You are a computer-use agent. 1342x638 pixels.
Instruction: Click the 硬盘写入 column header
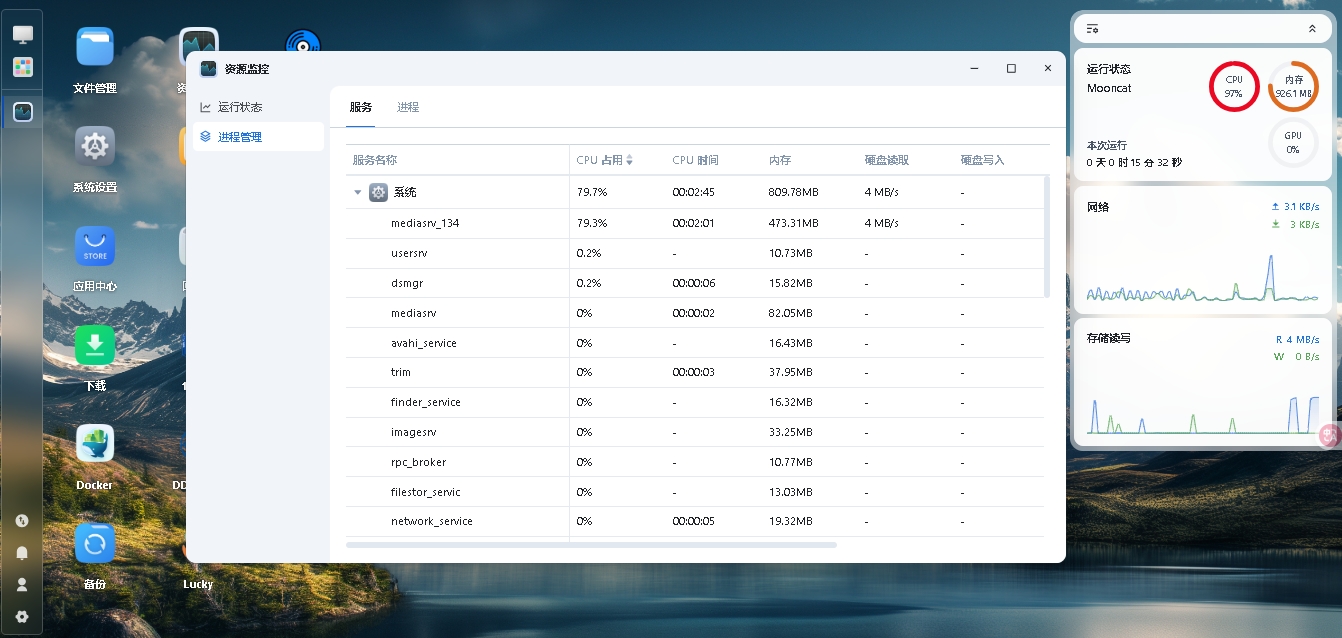[982, 160]
